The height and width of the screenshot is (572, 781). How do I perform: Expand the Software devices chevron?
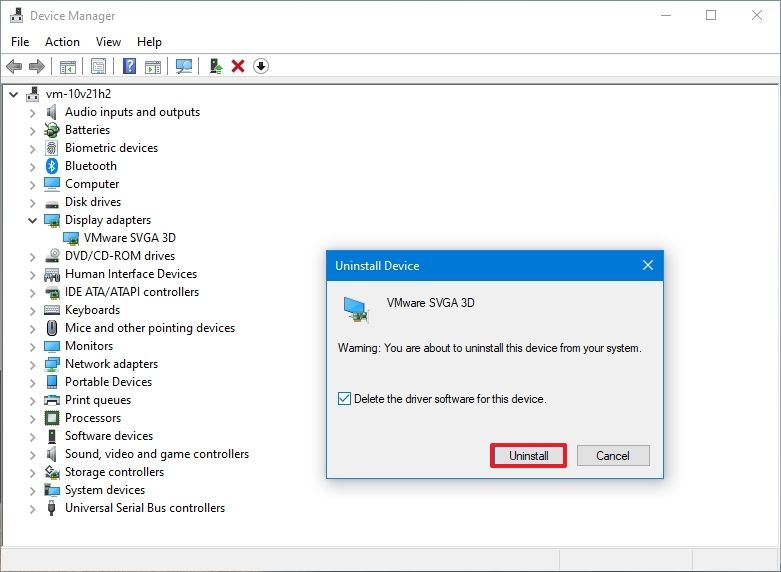pyautogui.click(x=32, y=436)
